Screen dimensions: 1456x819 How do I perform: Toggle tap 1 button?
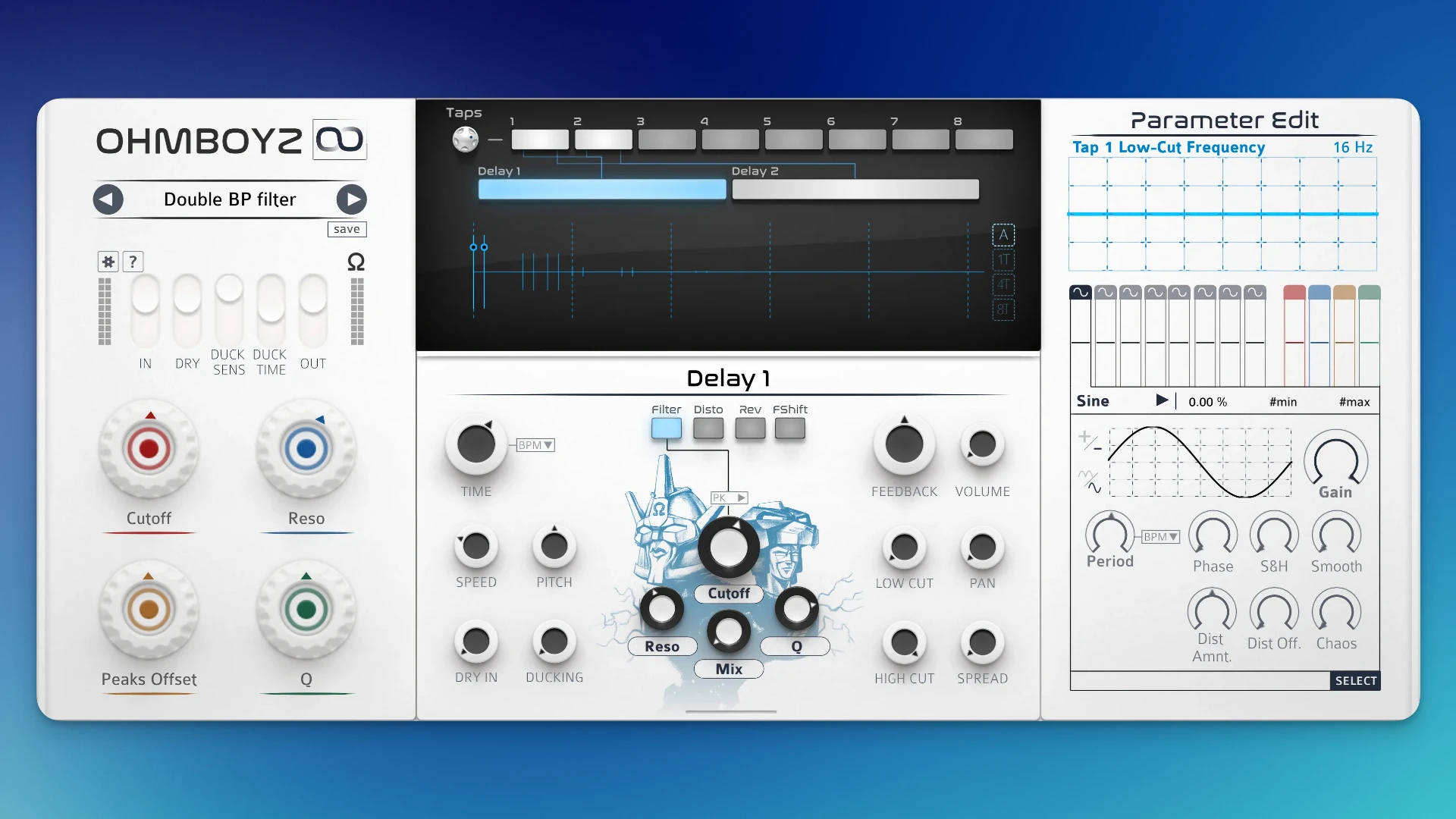click(540, 140)
